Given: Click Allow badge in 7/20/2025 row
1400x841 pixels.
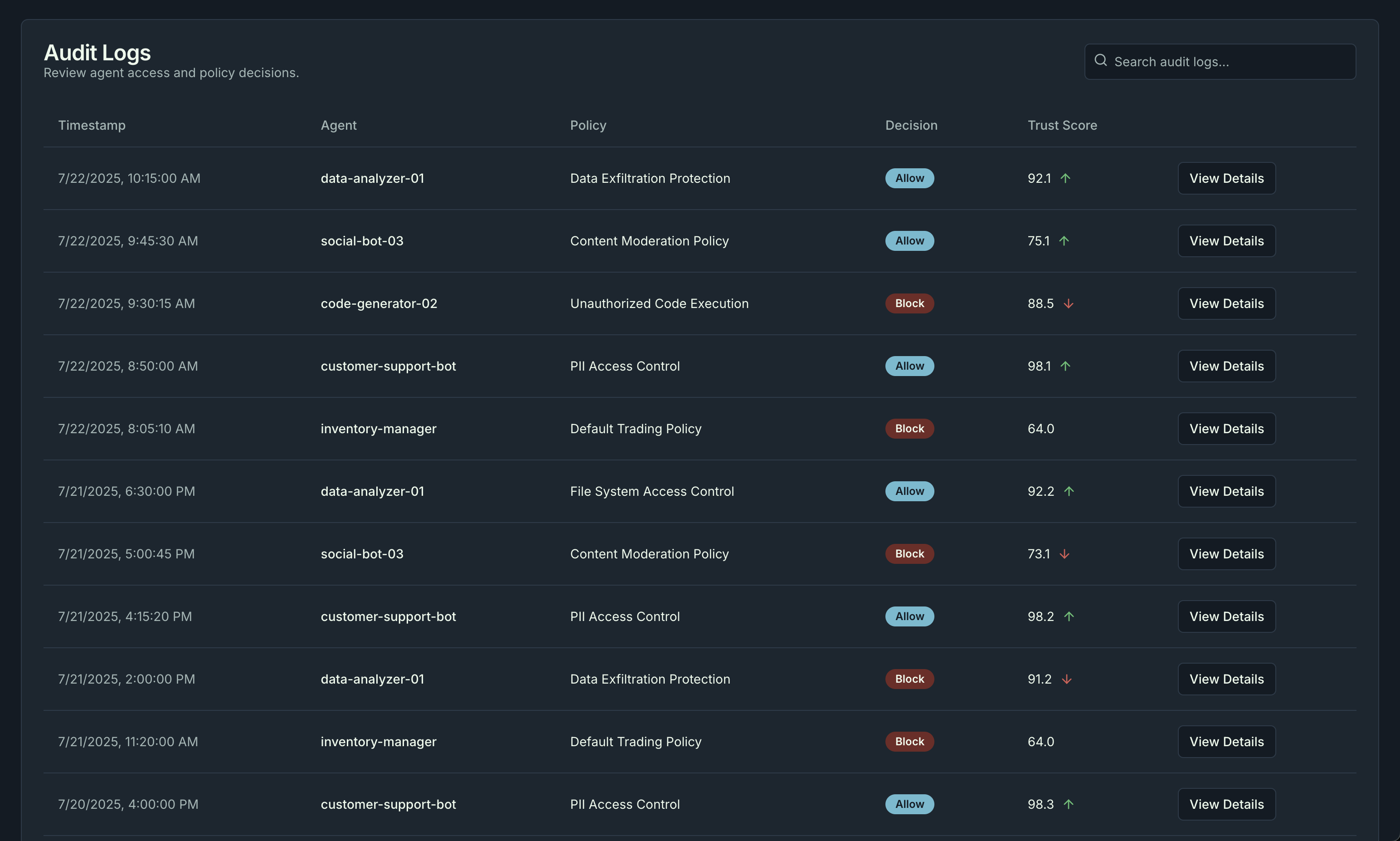Looking at the screenshot, I should click(909, 804).
